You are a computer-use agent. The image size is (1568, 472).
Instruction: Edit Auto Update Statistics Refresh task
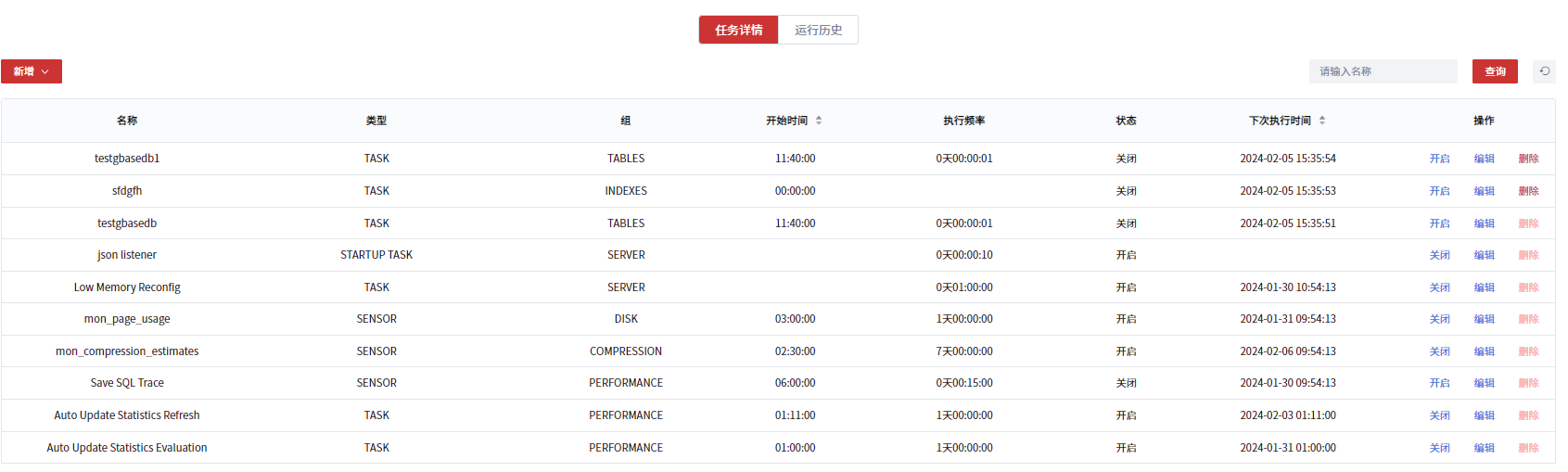tap(1484, 415)
